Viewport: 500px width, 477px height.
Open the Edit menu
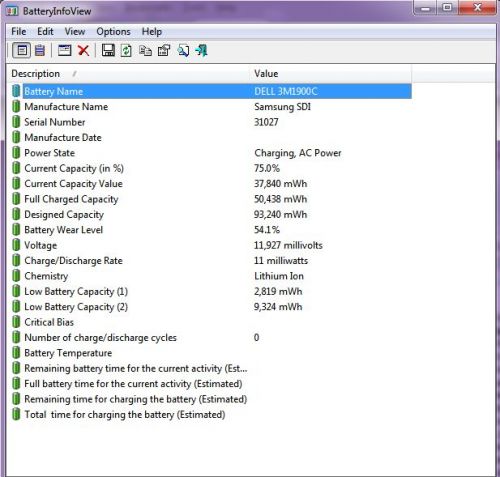click(45, 32)
